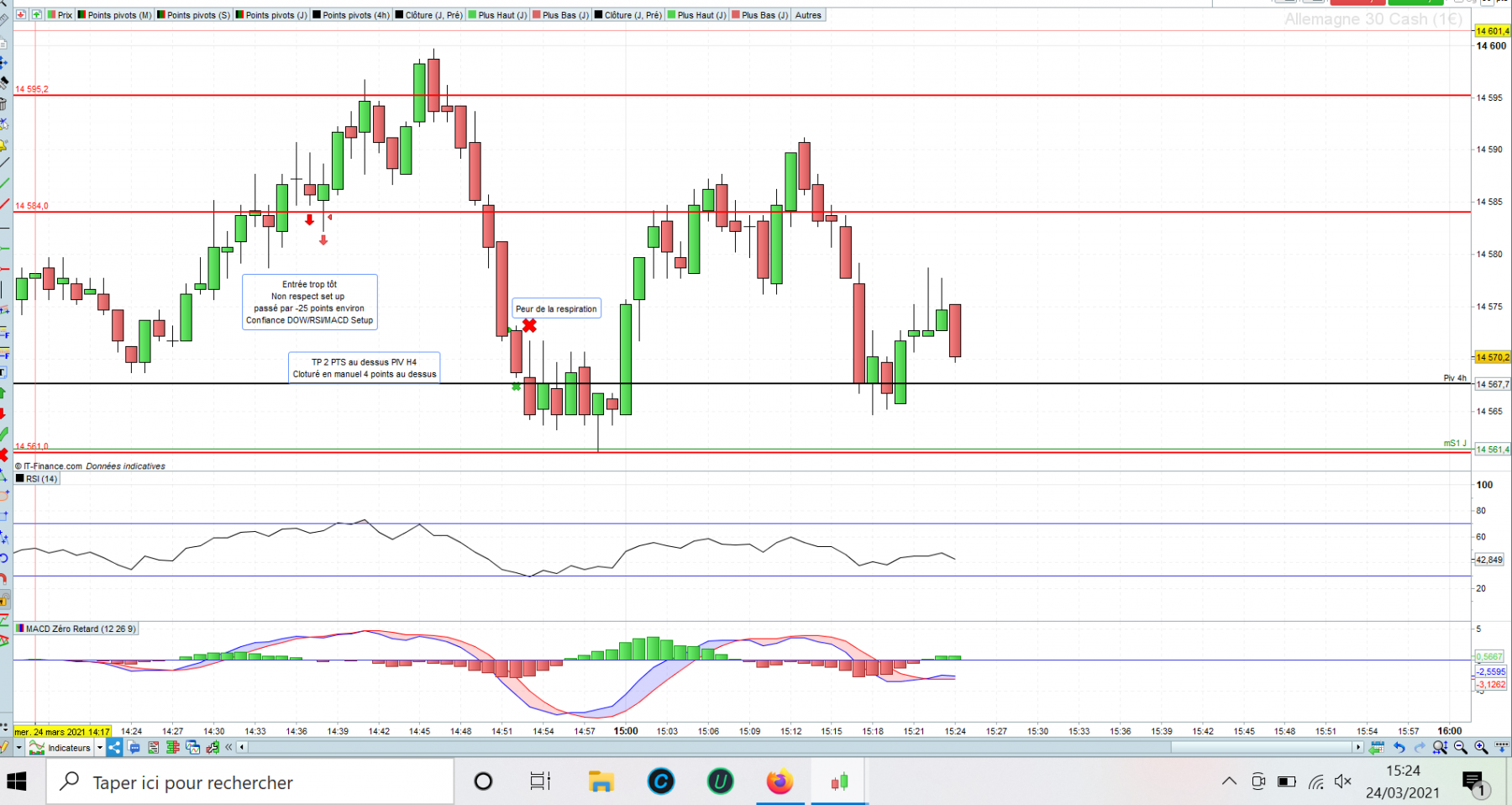Viewport: 1512px width, 805px height.
Task: Select Points pivots (S) legend
Action: tap(193, 15)
